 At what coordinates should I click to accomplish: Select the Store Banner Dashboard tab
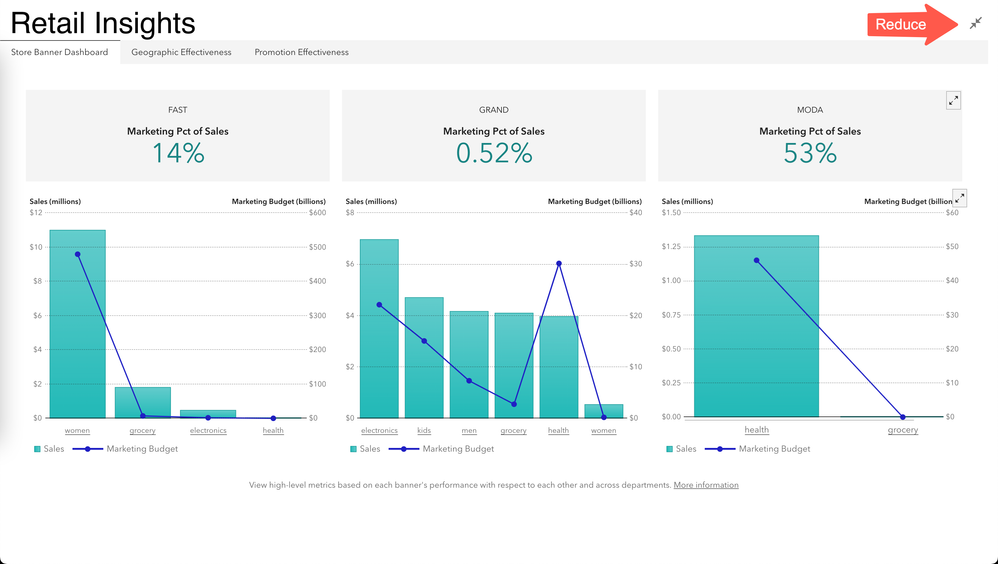59,52
